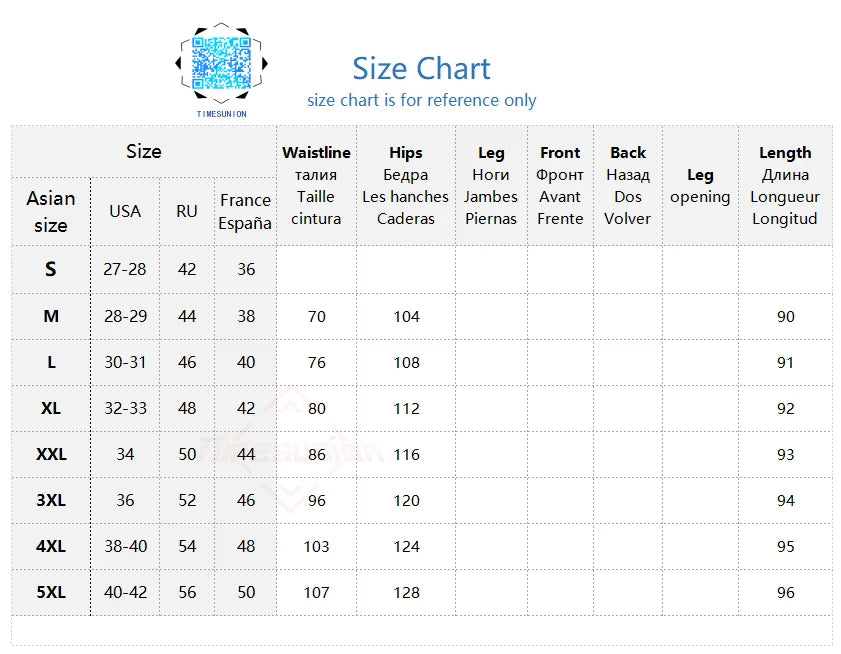Select the 27-28 USA size cell
Image resolution: width=841 pixels, height=654 pixels.
pos(125,269)
